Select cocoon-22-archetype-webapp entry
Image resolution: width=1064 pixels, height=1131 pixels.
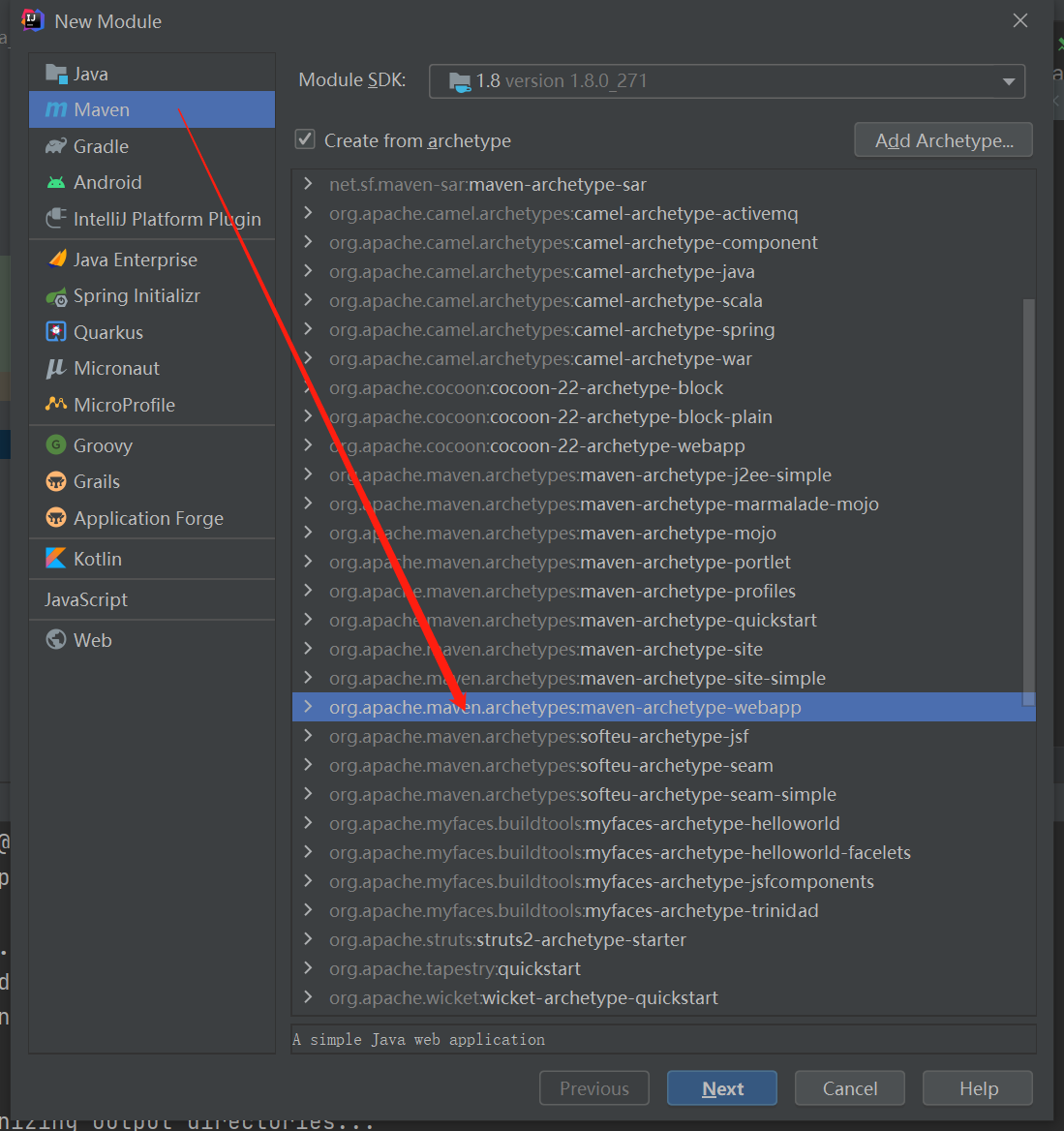click(663, 445)
